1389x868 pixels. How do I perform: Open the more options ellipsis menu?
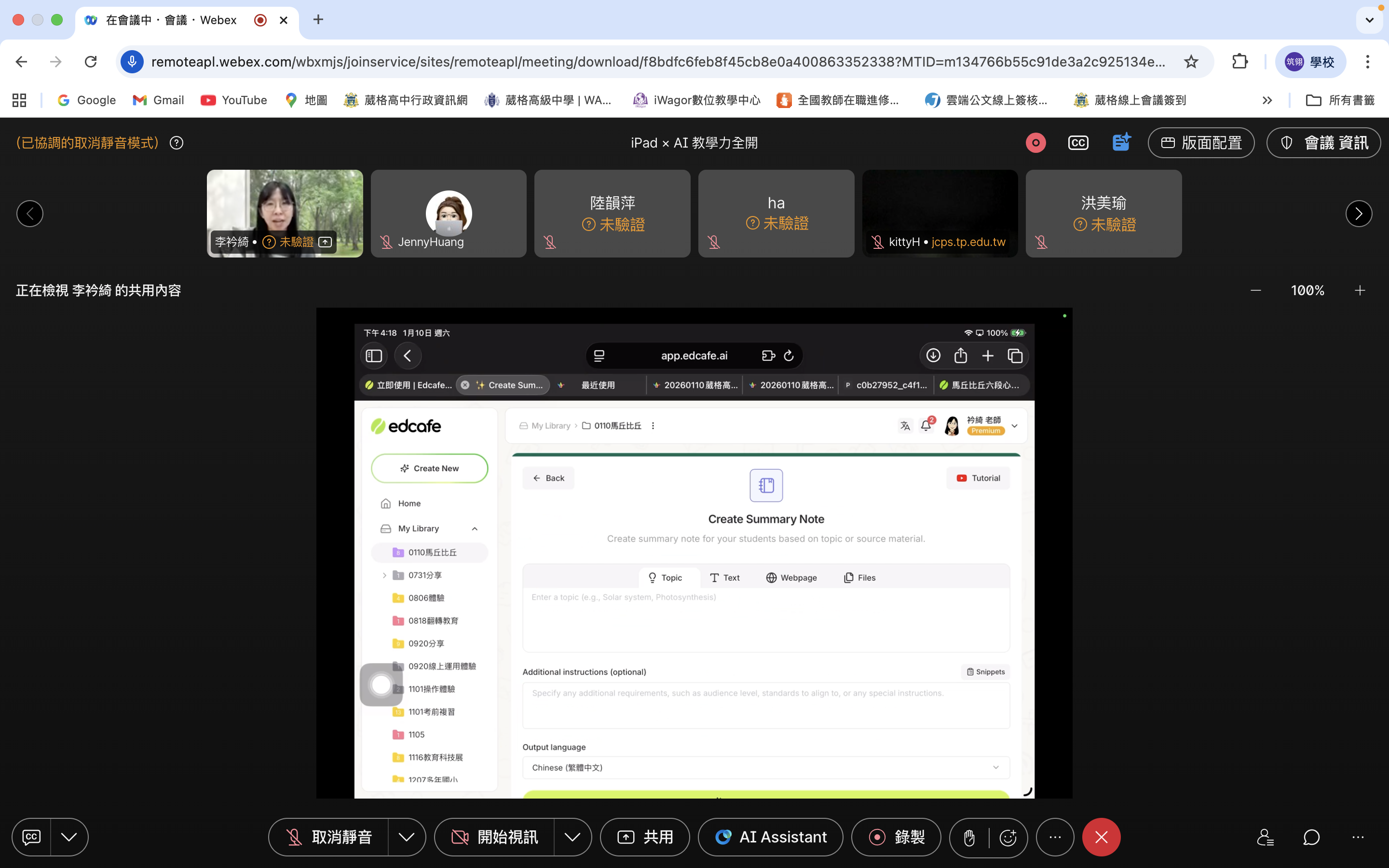1055,838
